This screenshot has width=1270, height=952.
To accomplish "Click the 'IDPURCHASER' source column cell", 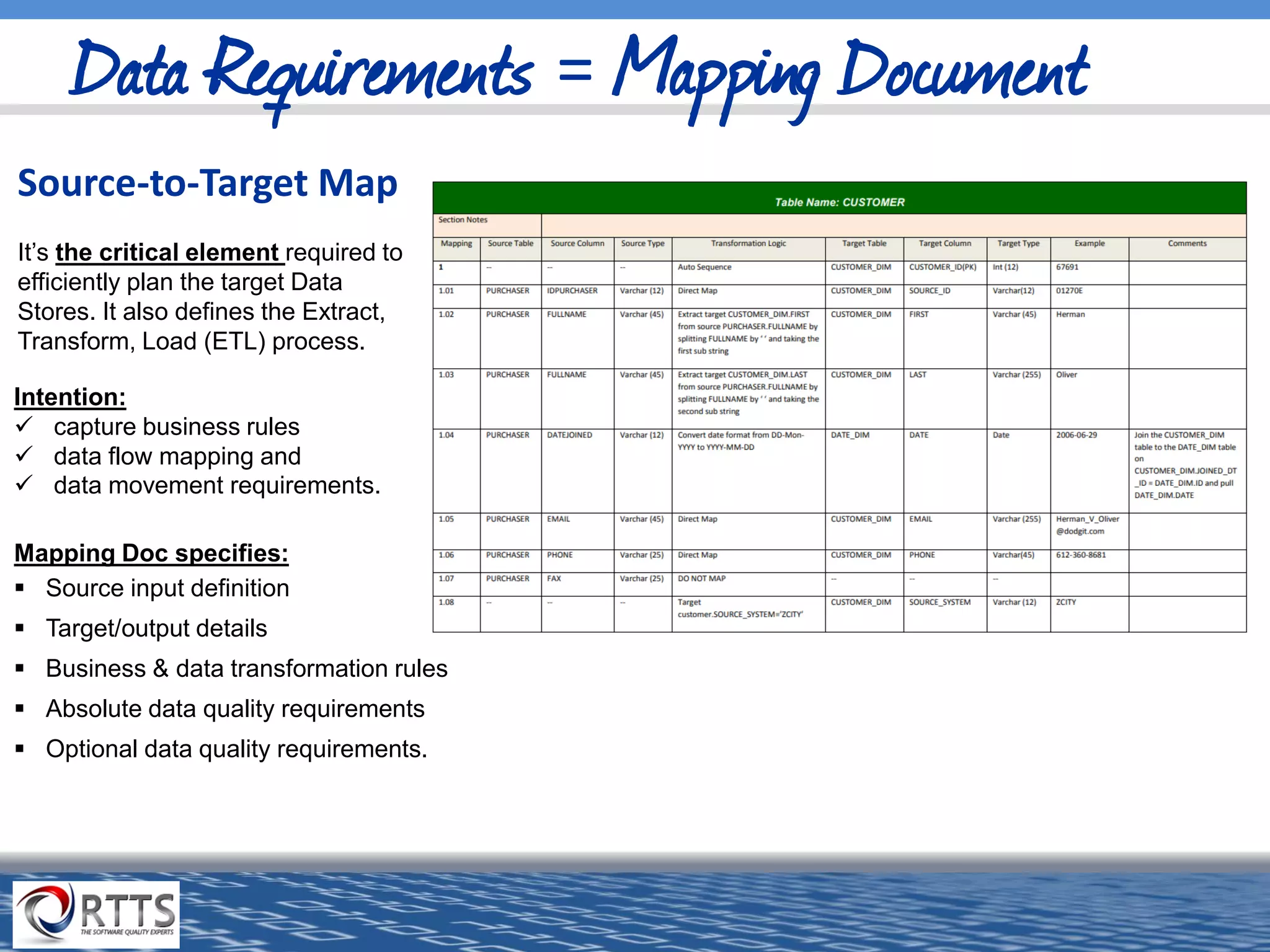I will (577, 296).
